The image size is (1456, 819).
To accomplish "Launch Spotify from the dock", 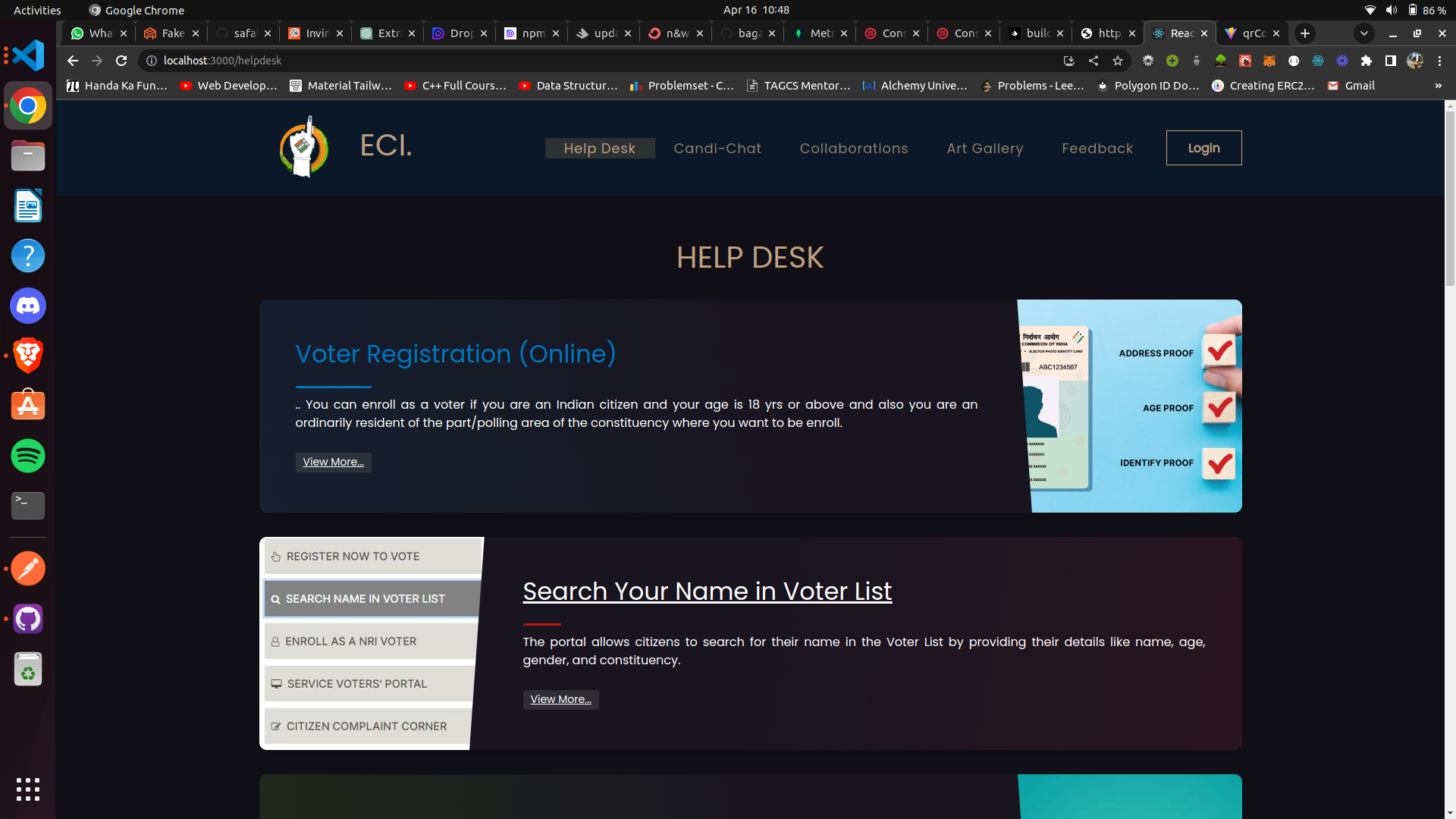I will (x=27, y=456).
